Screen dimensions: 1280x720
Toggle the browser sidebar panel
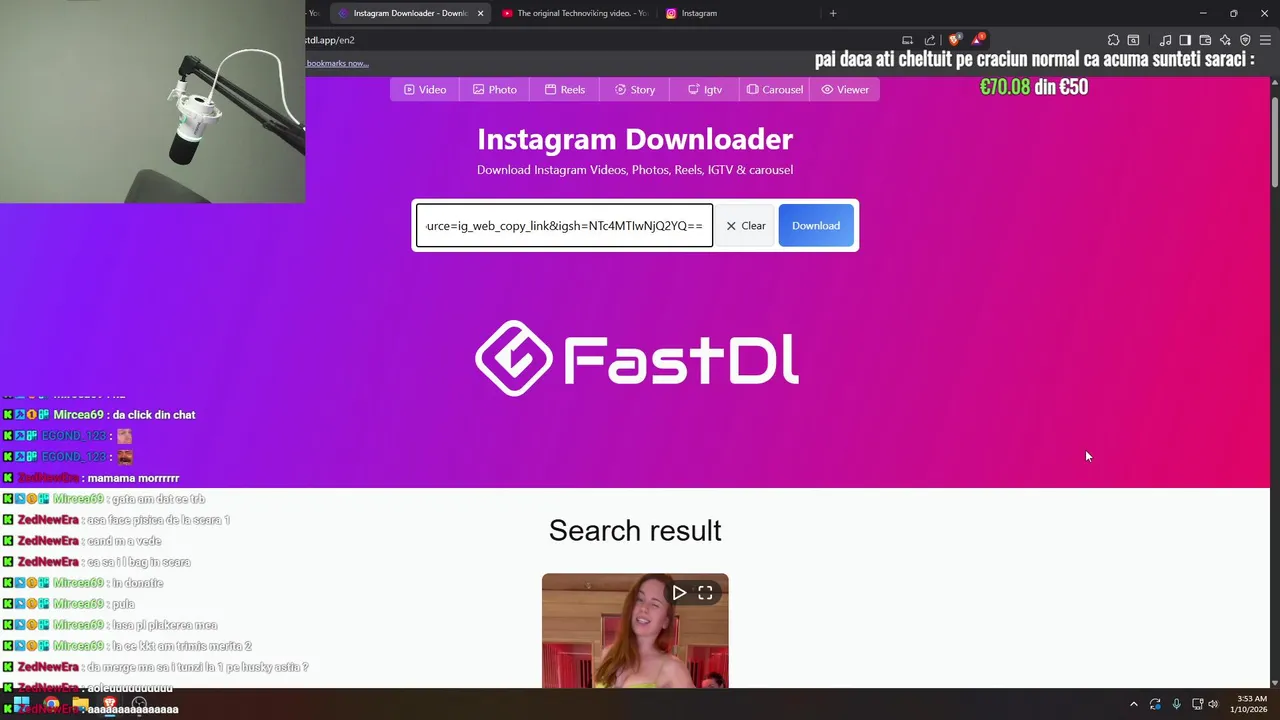pos(1185,40)
